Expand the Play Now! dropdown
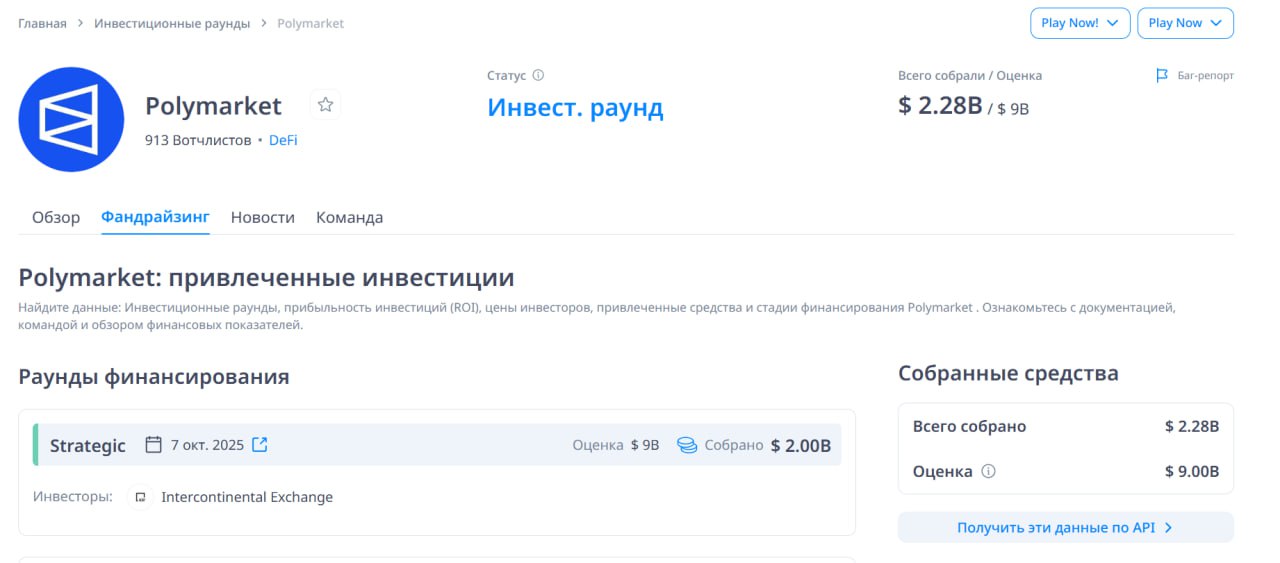 tap(1080, 23)
